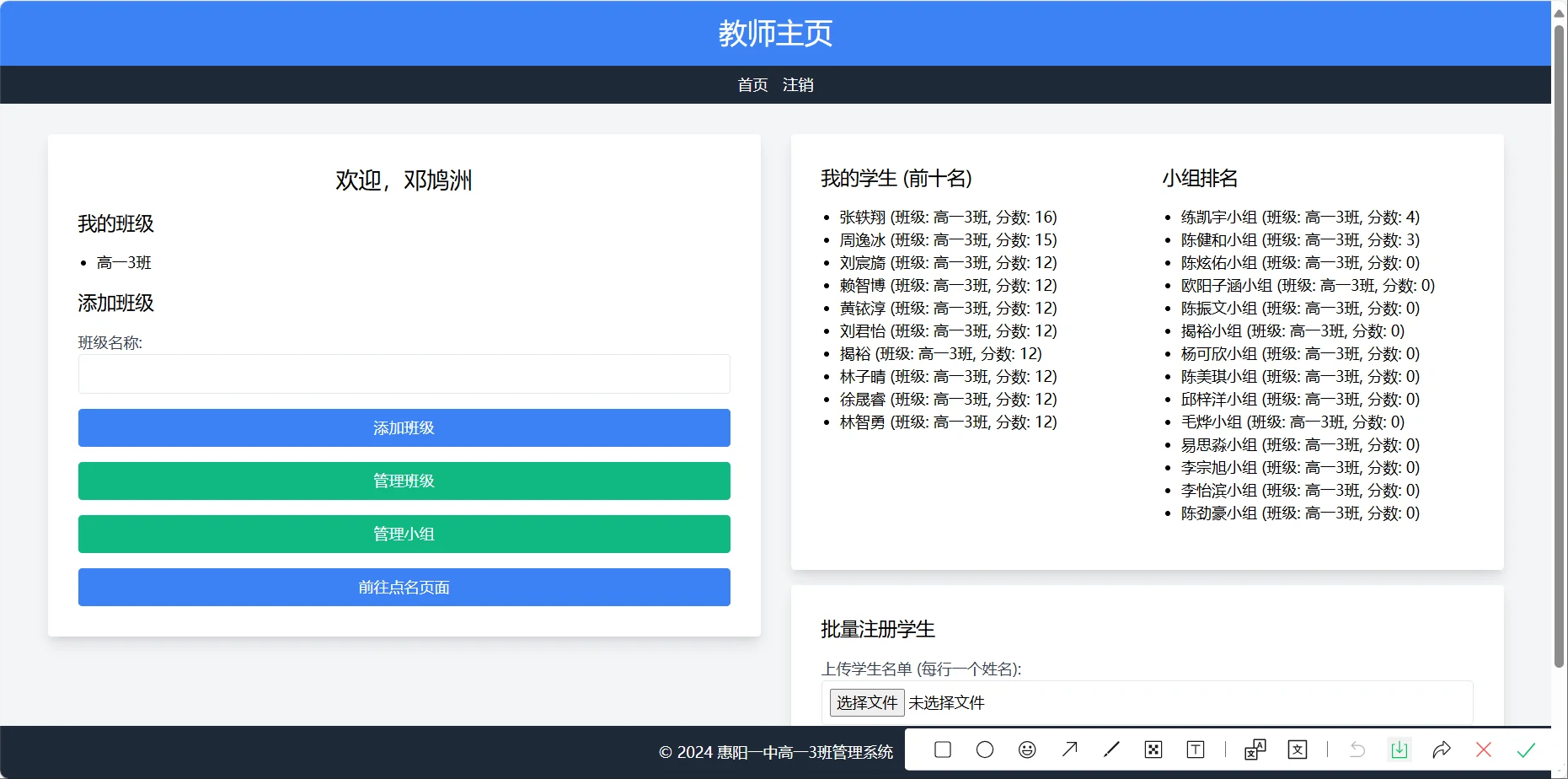Select the arrow drawing tool
The image size is (1568, 779).
click(x=1069, y=749)
